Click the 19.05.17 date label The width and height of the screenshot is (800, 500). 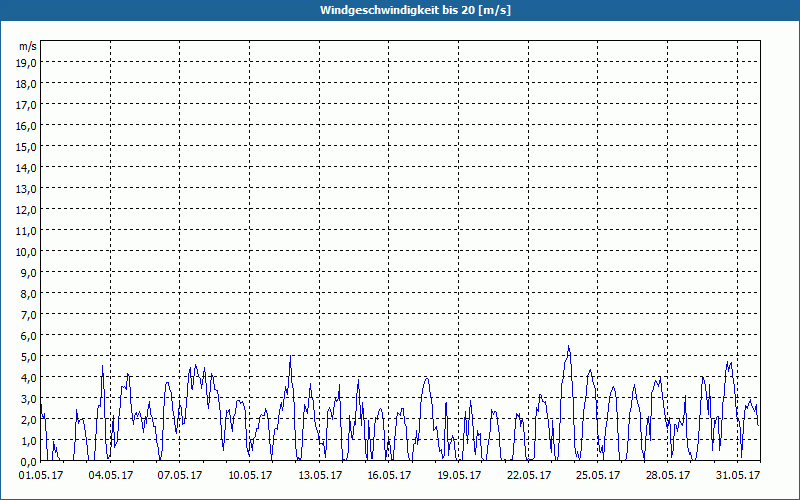pos(459,476)
